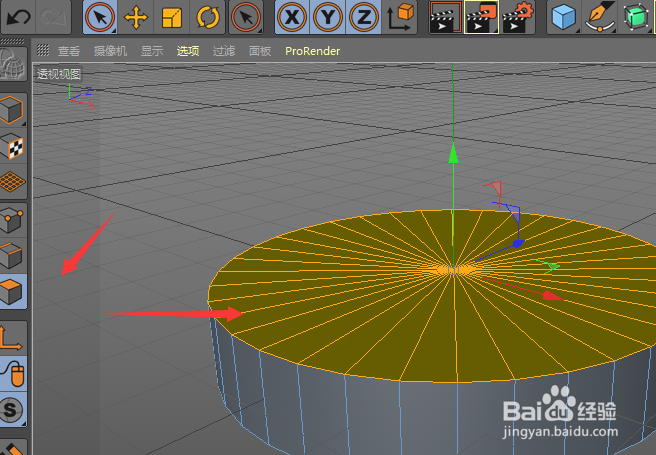Render to Picture Viewer

click(482, 18)
